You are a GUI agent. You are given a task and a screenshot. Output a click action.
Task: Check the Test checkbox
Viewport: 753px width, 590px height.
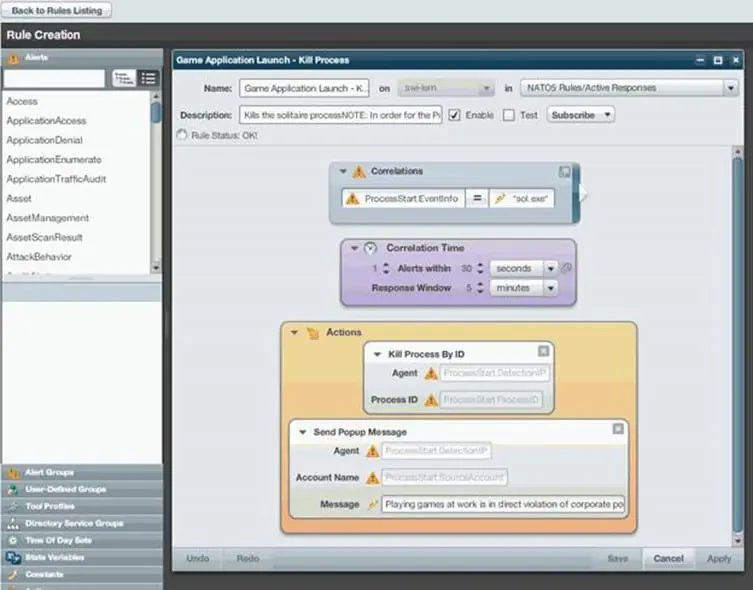(x=509, y=115)
